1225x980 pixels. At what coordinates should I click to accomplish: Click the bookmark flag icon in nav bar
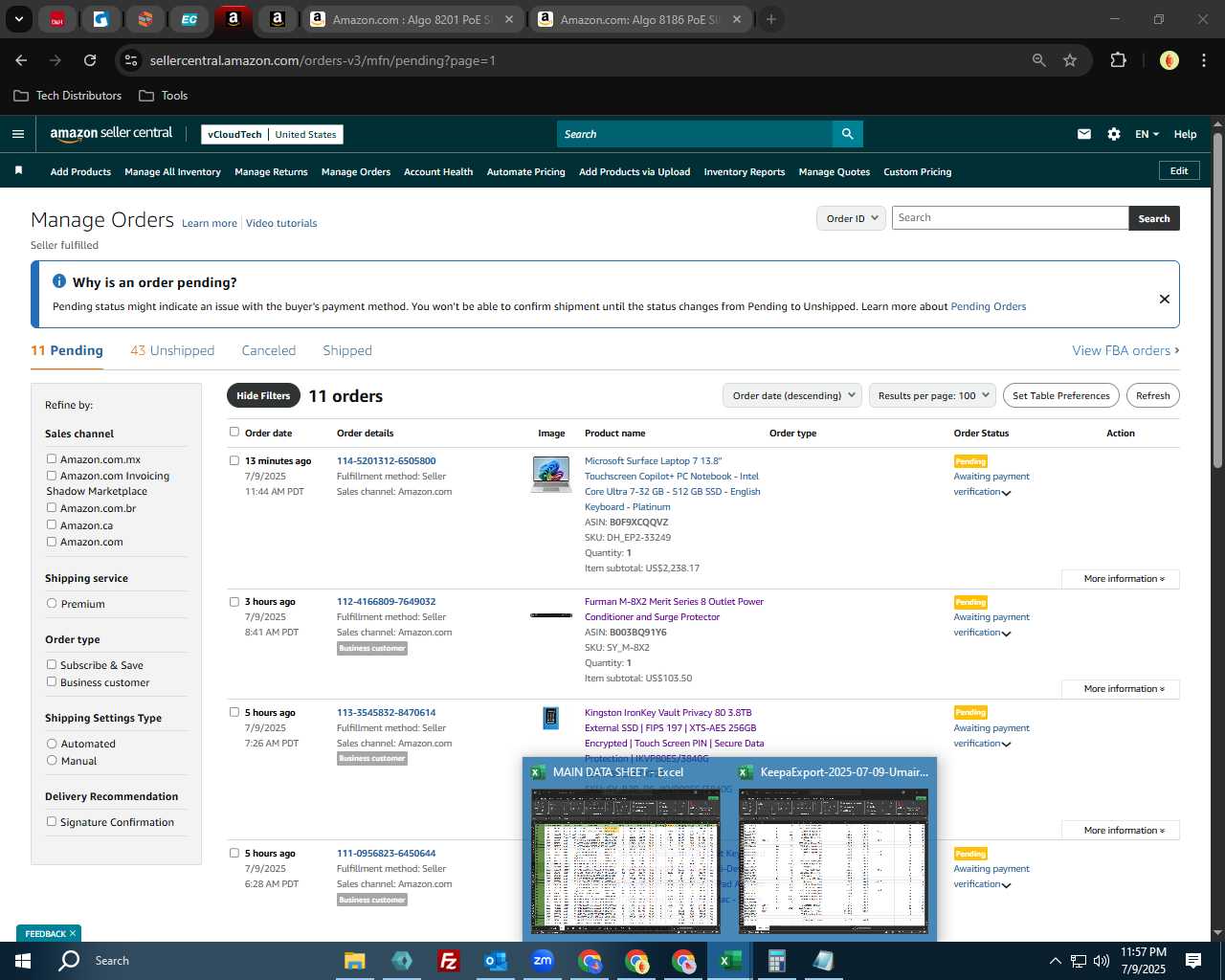(17, 171)
